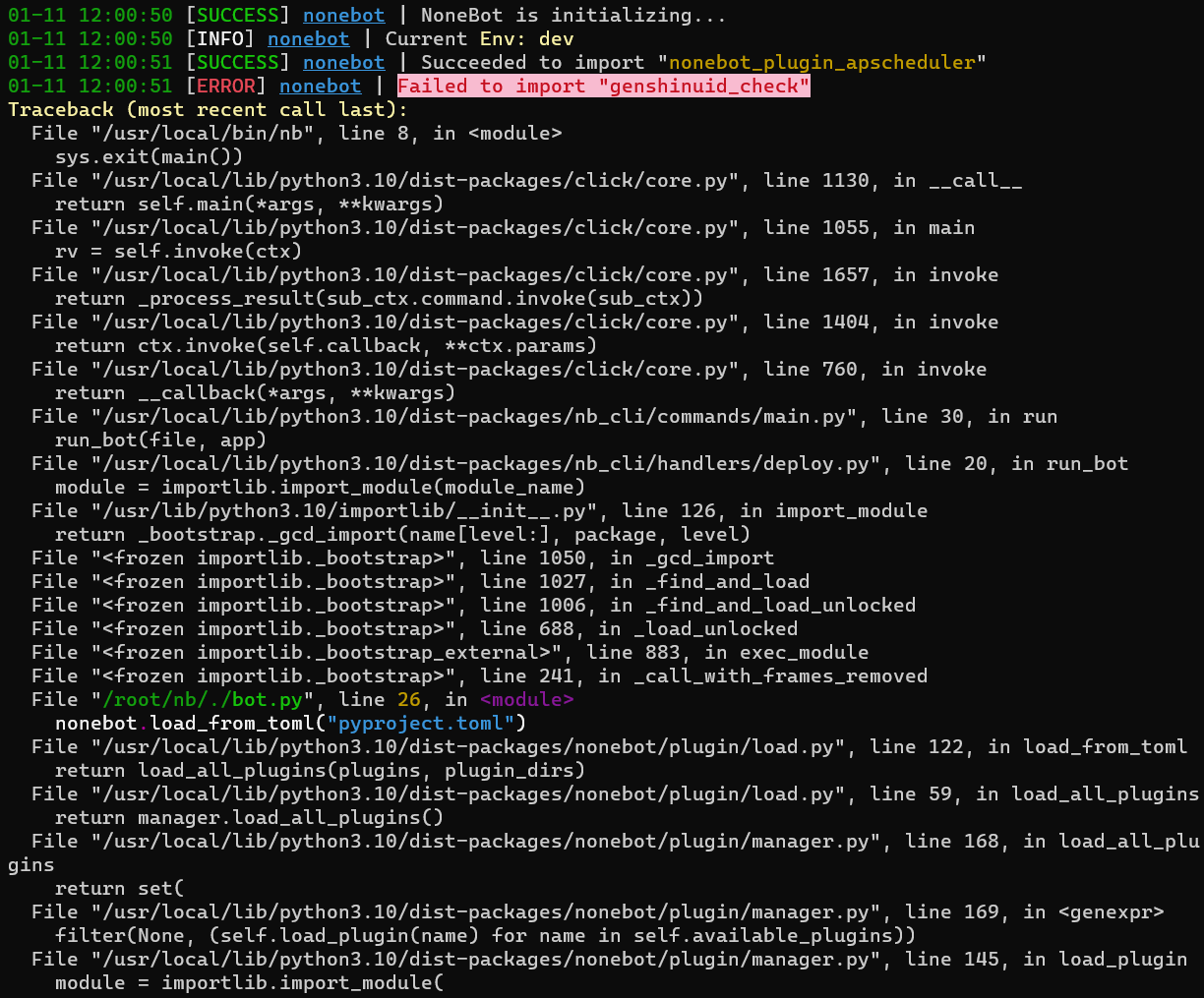Click the line "return set("
1204x998 pixels.
point(119,888)
